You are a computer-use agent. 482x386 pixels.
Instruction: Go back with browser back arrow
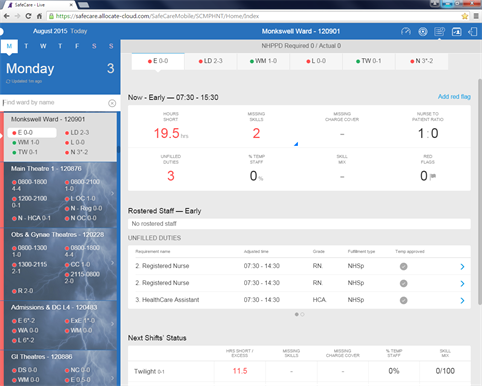point(7,16)
